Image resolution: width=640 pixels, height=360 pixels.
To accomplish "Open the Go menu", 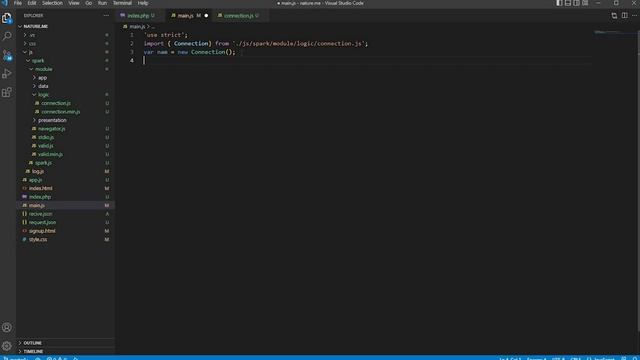I will (89, 3).
